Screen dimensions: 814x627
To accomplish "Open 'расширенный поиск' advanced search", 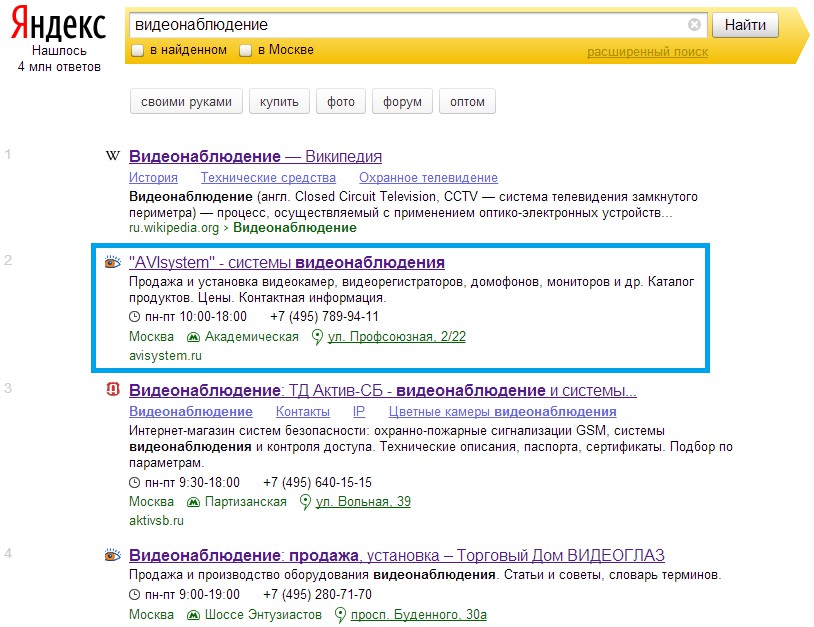I will coord(647,52).
